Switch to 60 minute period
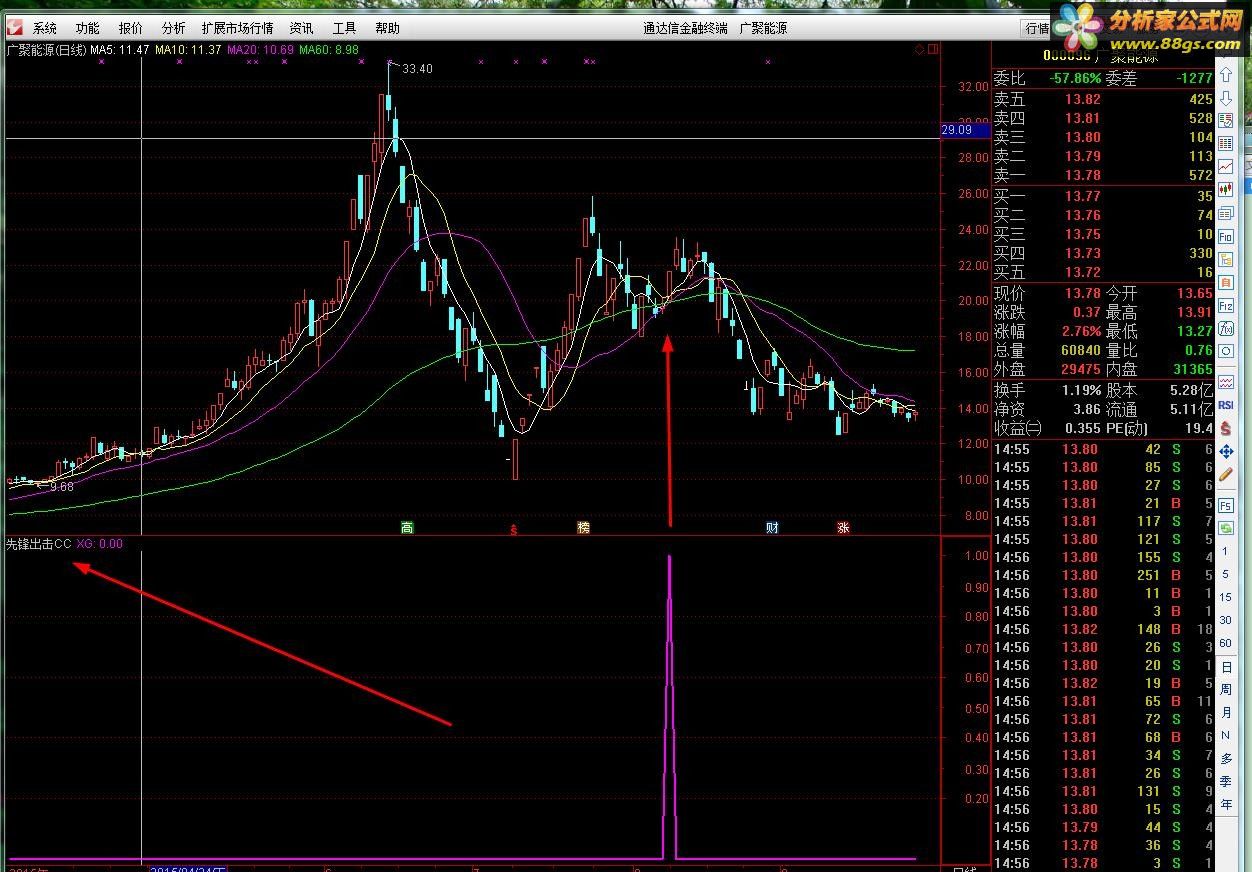1252x872 pixels. (1226, 643)
